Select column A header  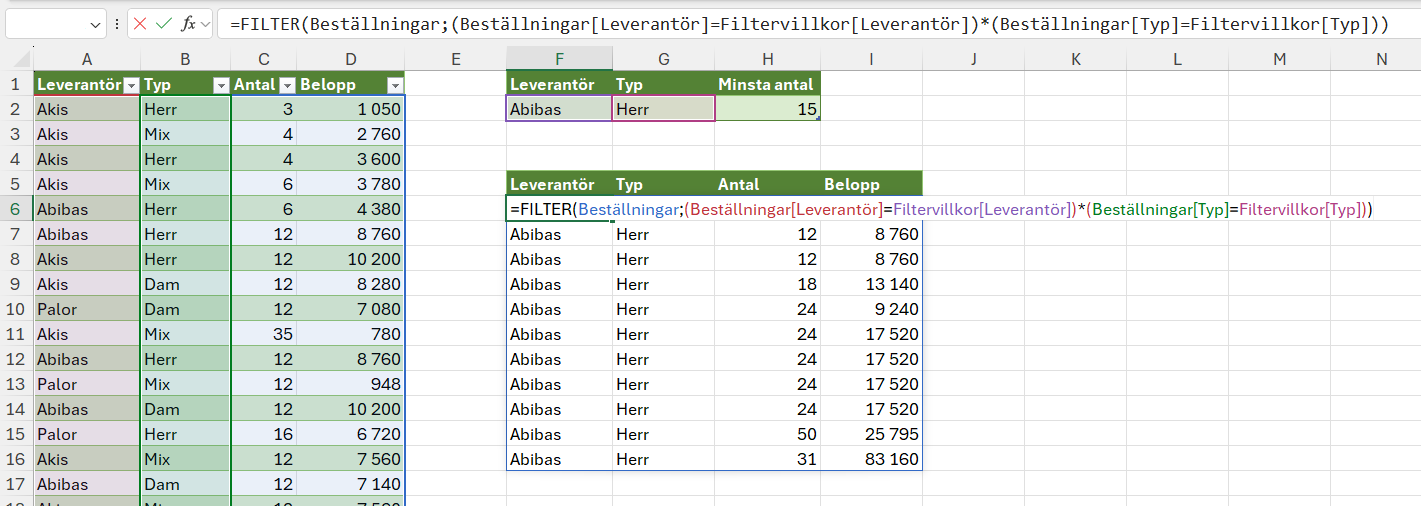(x=87, y=59)
